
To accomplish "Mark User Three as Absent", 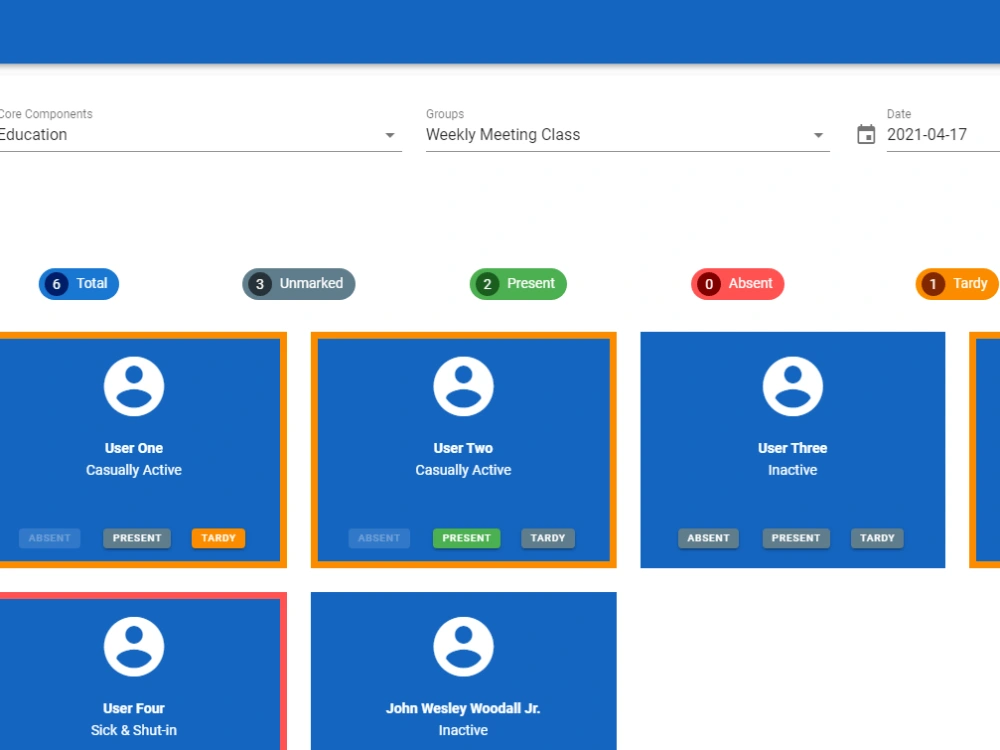I will (708, 538).
